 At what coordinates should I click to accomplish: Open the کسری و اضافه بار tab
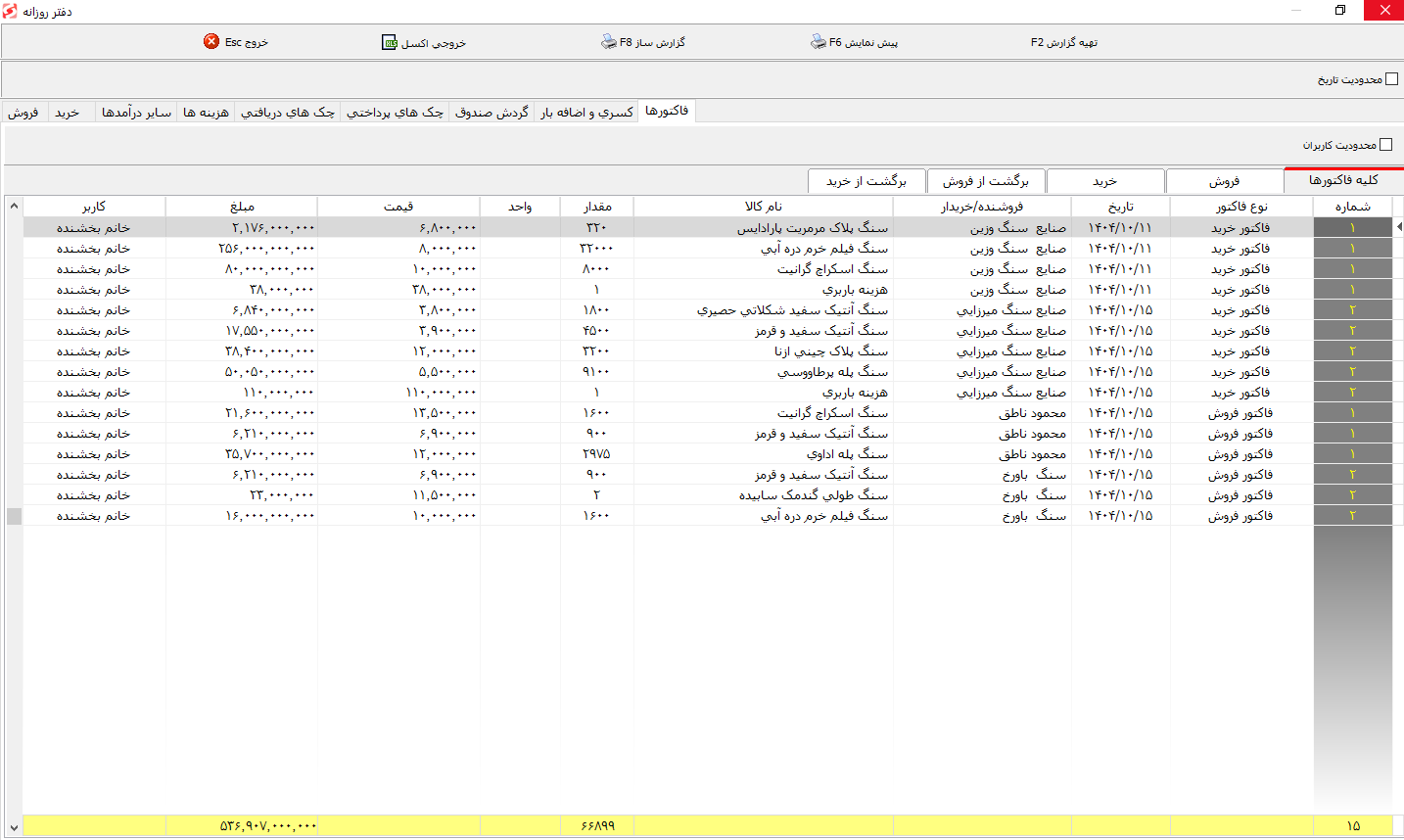(x=587, y=113)
